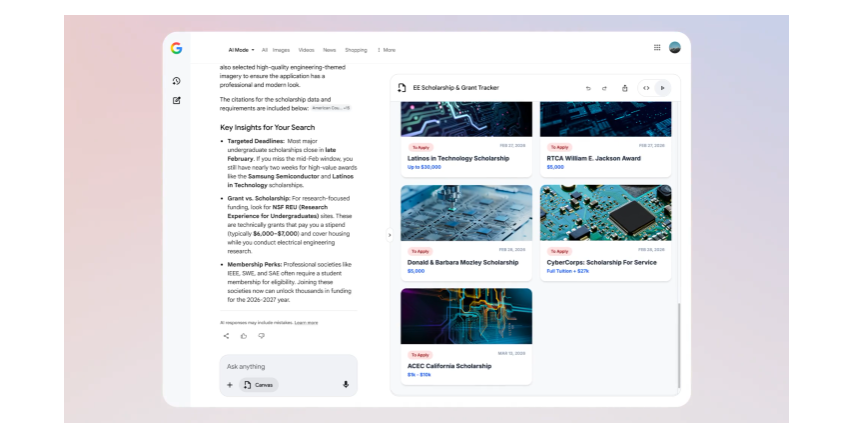Click the thumbs down feedback icon
Screen dimensions: 855x448
(x=261, y=336)
